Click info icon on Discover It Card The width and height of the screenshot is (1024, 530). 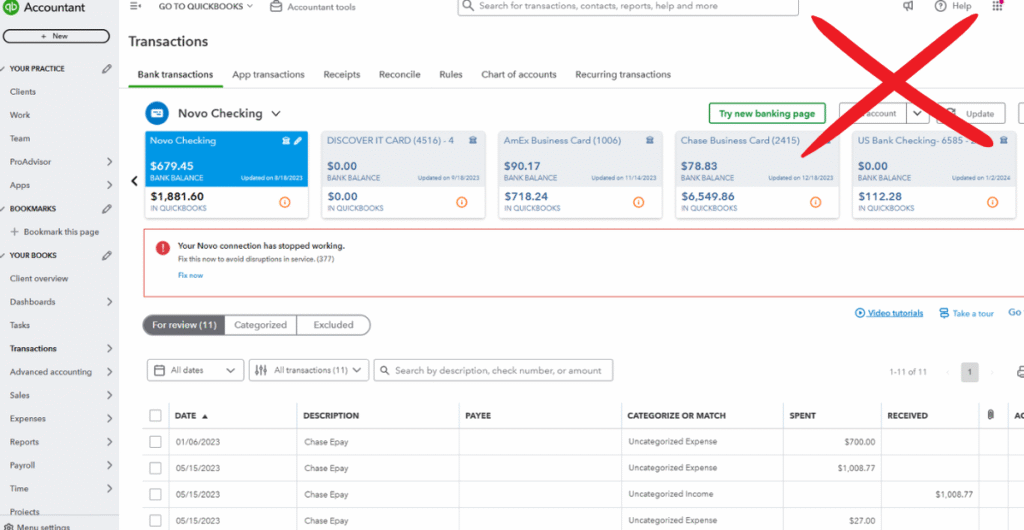[462, 202]
